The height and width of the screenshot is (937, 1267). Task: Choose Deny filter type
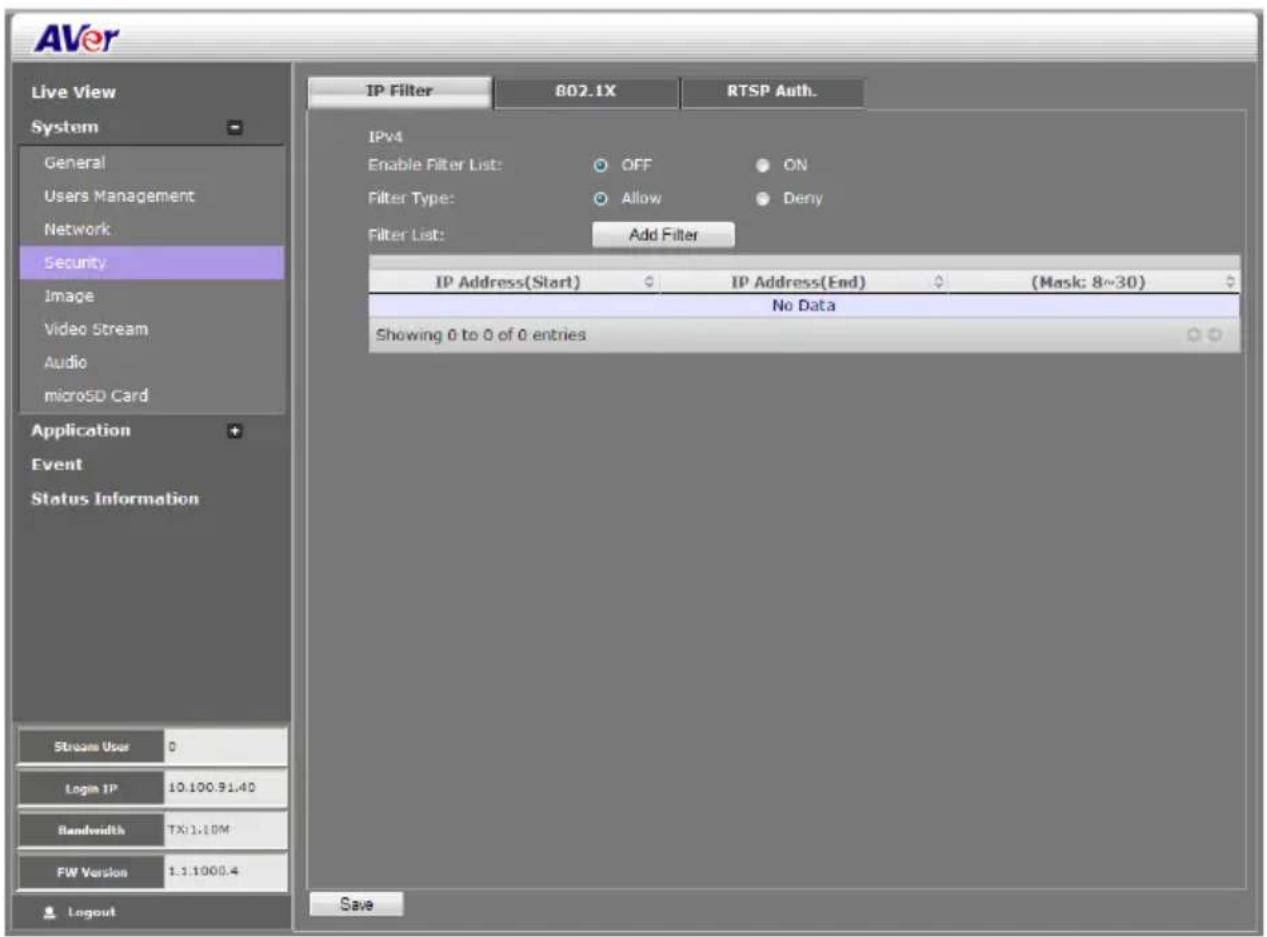coord(762,198)
